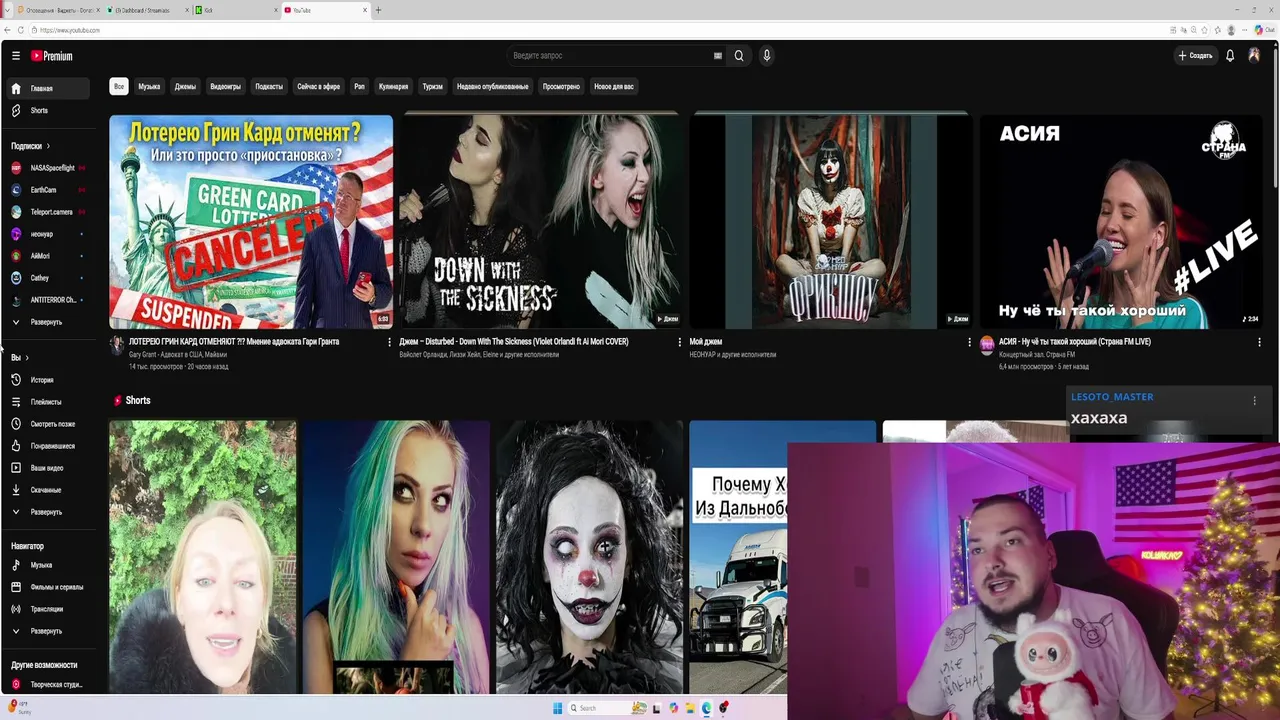
Task: Open the Windows Start button in the taskbar
Action: pos(557,708)
